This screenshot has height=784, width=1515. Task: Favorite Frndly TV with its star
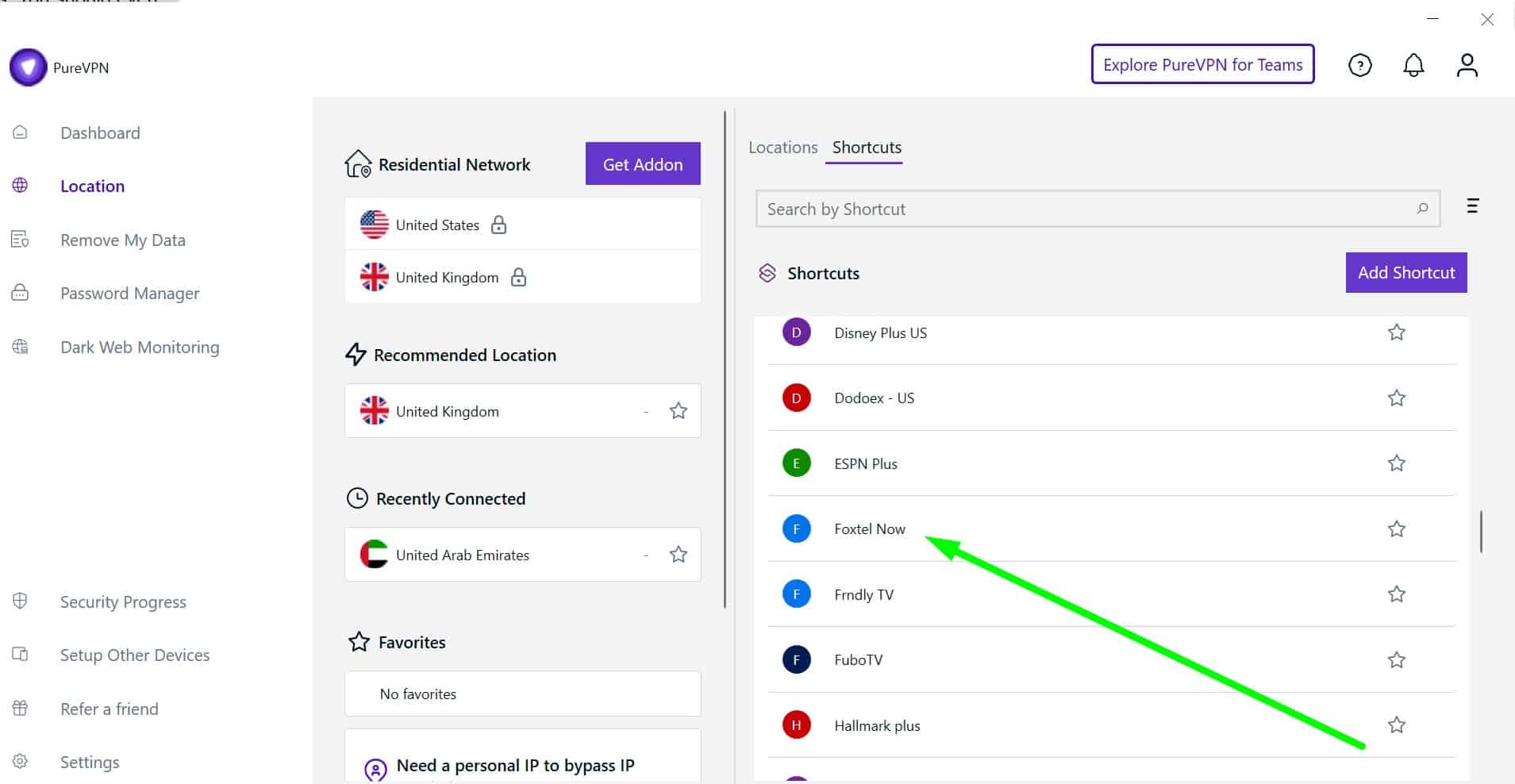1397,594
